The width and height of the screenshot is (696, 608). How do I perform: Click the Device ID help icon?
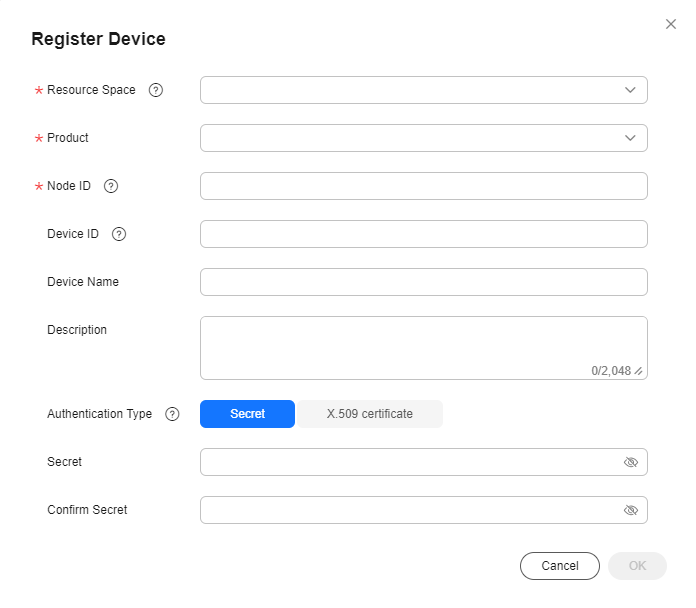119,234
